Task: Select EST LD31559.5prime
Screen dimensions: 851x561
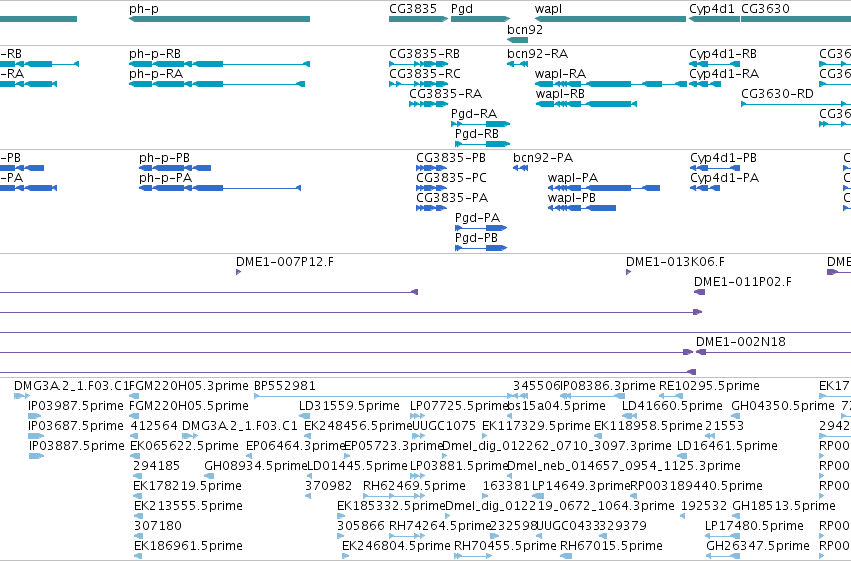Action: [x=304, y=416]
